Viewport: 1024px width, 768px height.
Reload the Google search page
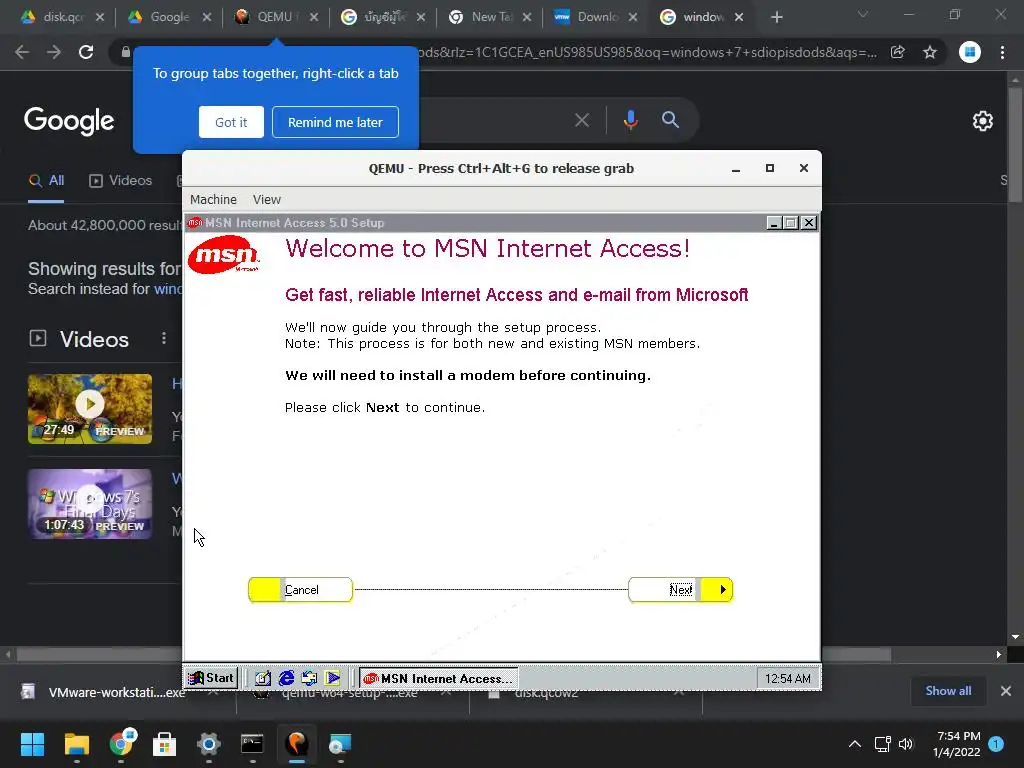click(86, 52)
